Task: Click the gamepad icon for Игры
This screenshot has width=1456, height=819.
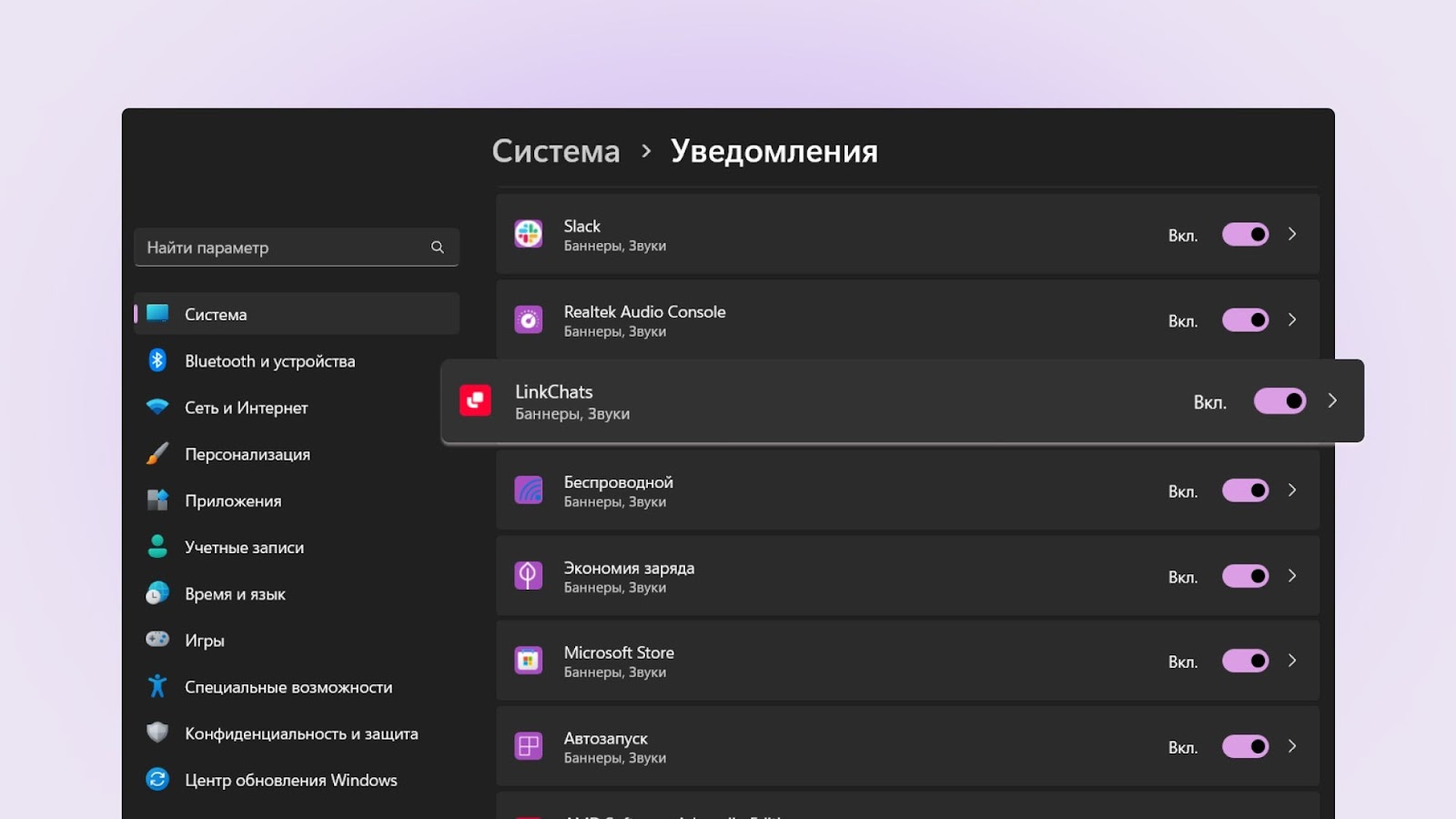Action: pos(157,639)
